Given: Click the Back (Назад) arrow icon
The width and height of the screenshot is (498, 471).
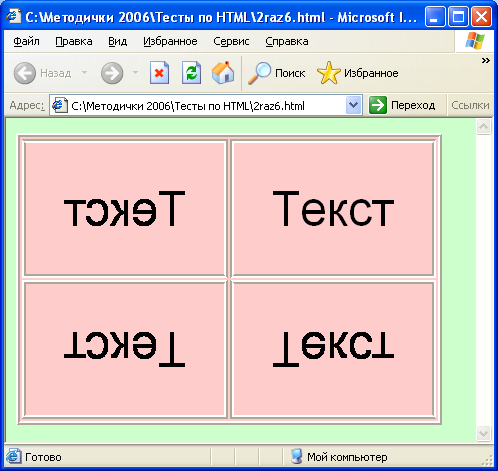Looking at the screenshot, I should [25, 73].
